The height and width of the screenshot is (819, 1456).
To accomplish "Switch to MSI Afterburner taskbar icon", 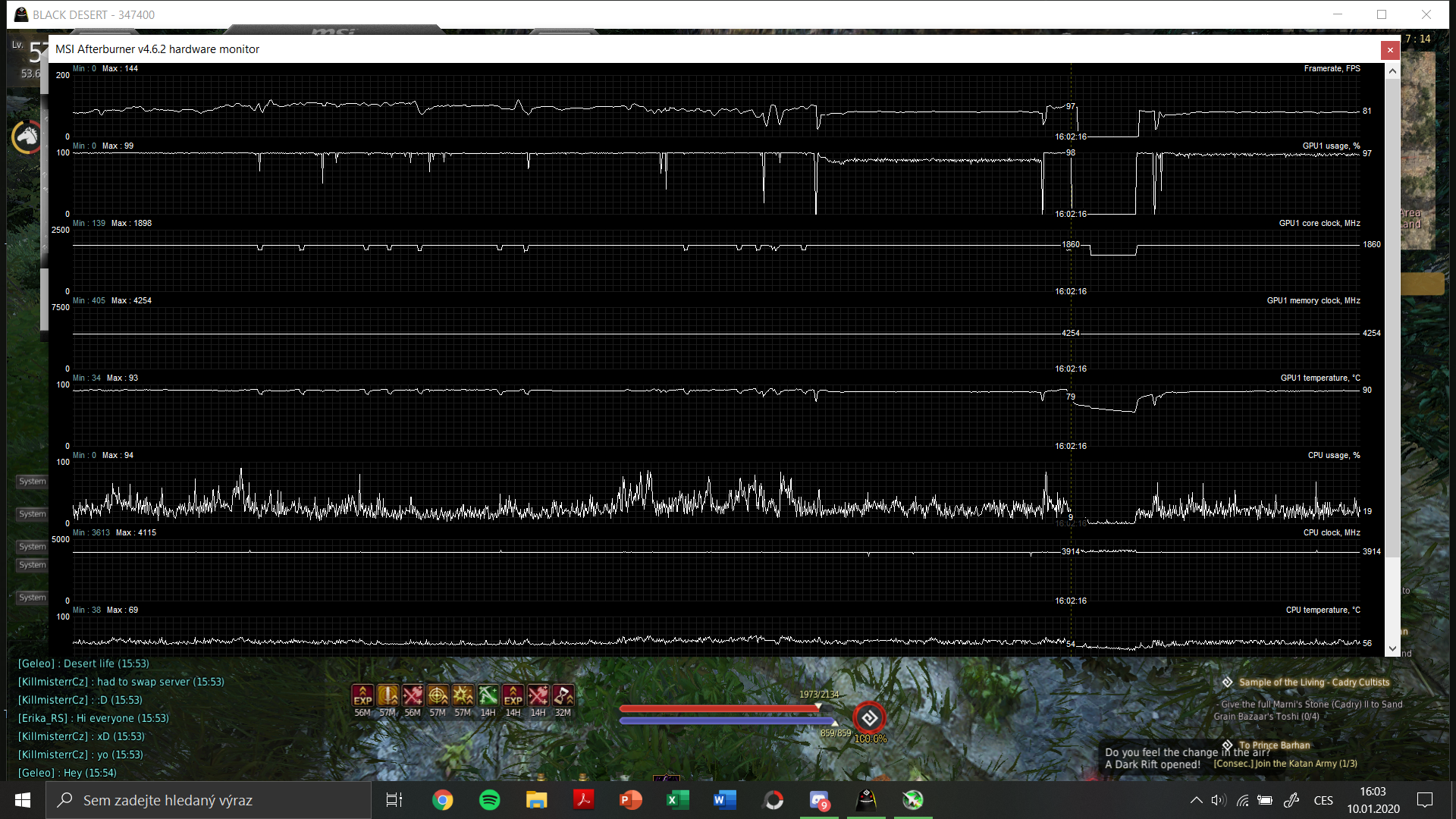I will [913, 800].
